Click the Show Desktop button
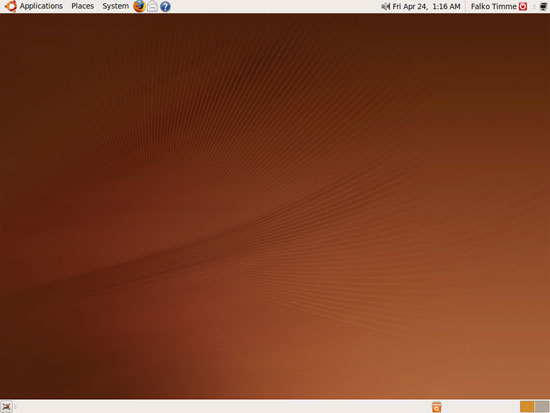The height and width of the screenshot is (413, 550). point(6,407)
